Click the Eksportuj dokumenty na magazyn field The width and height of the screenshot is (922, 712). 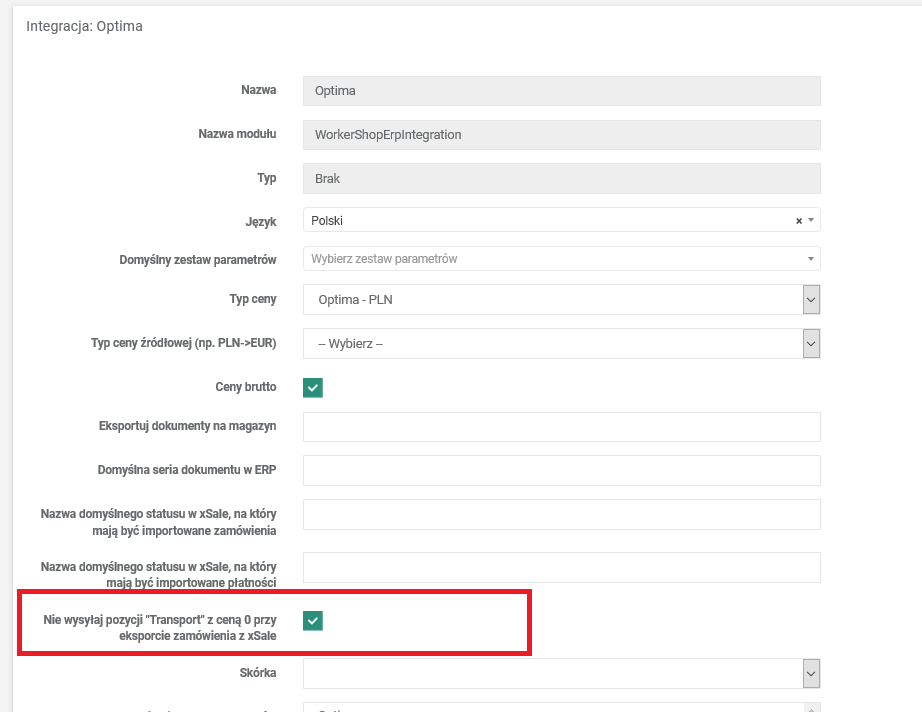[561, 427]
